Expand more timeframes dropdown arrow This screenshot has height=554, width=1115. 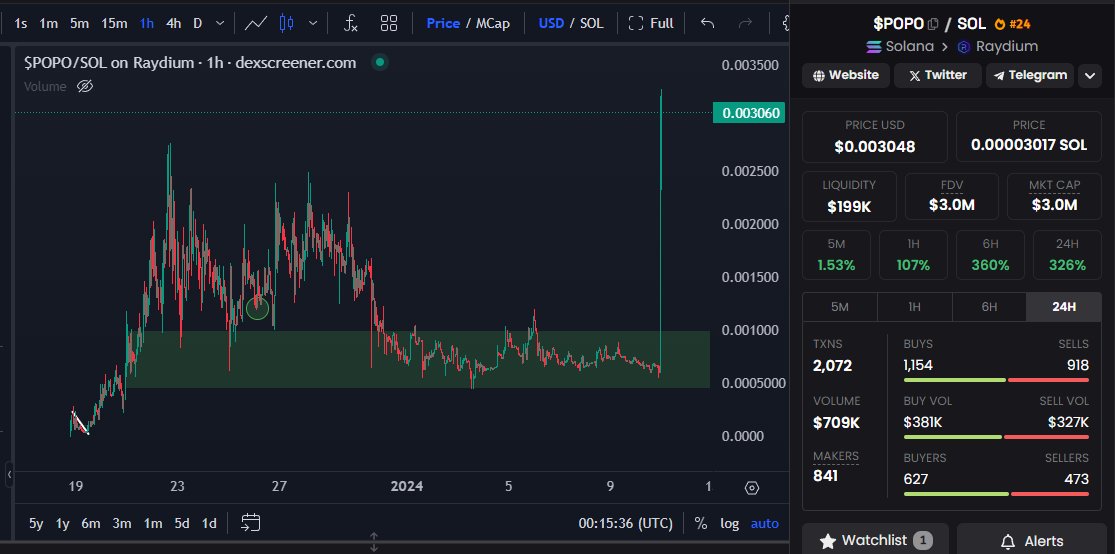tap(220, 23)
